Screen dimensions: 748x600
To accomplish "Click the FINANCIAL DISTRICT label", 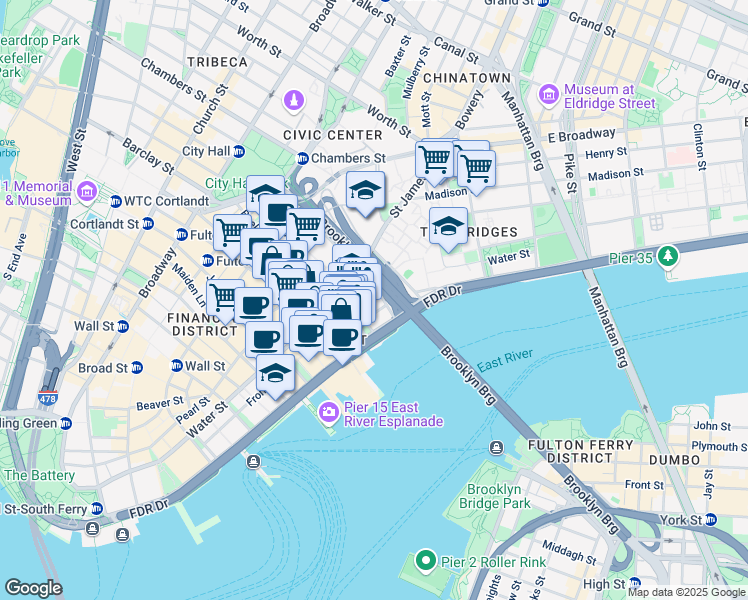I will (205, 324).
